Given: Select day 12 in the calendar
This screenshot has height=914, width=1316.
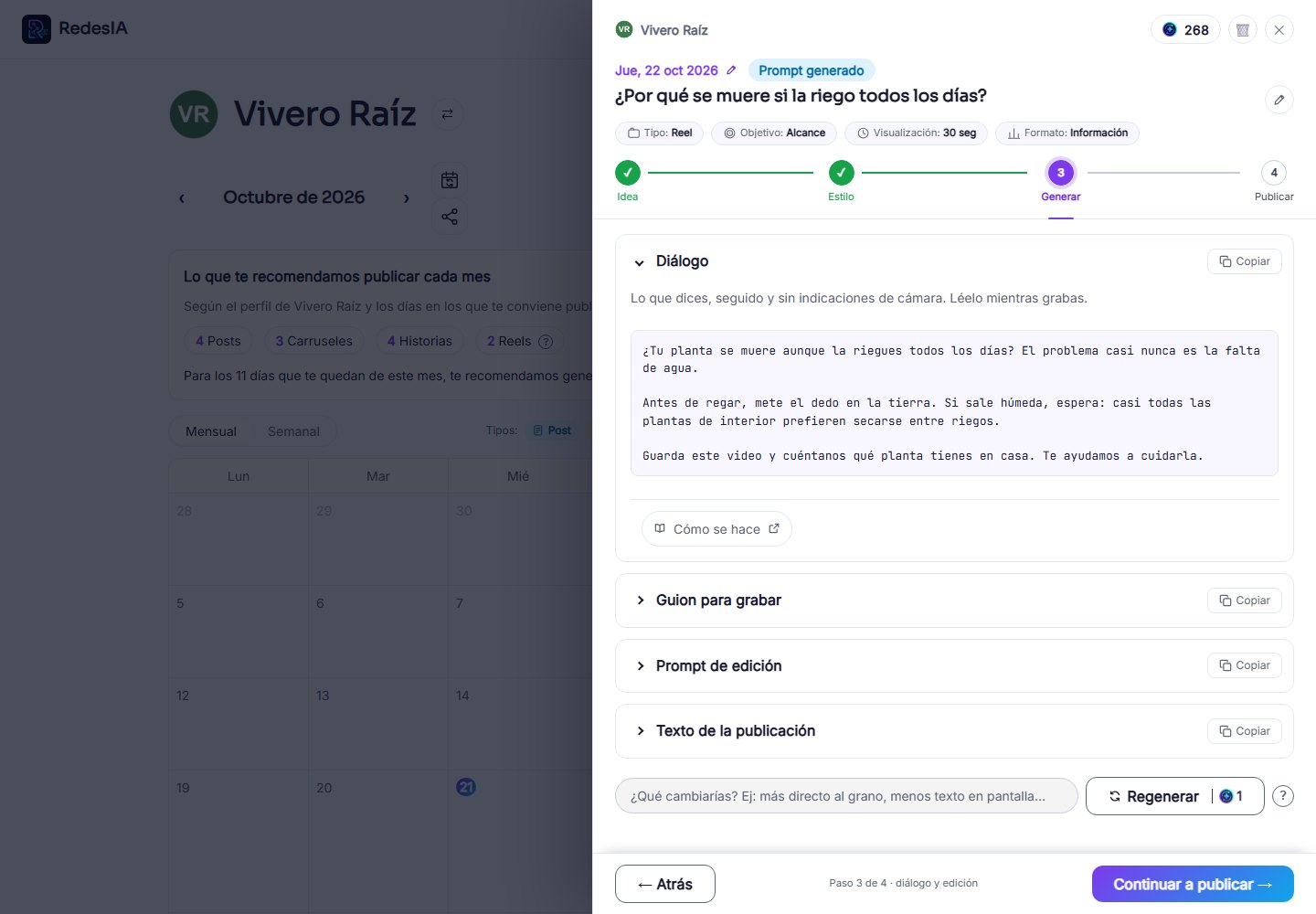Looking at the screenshot, I should tap(239, 723).
